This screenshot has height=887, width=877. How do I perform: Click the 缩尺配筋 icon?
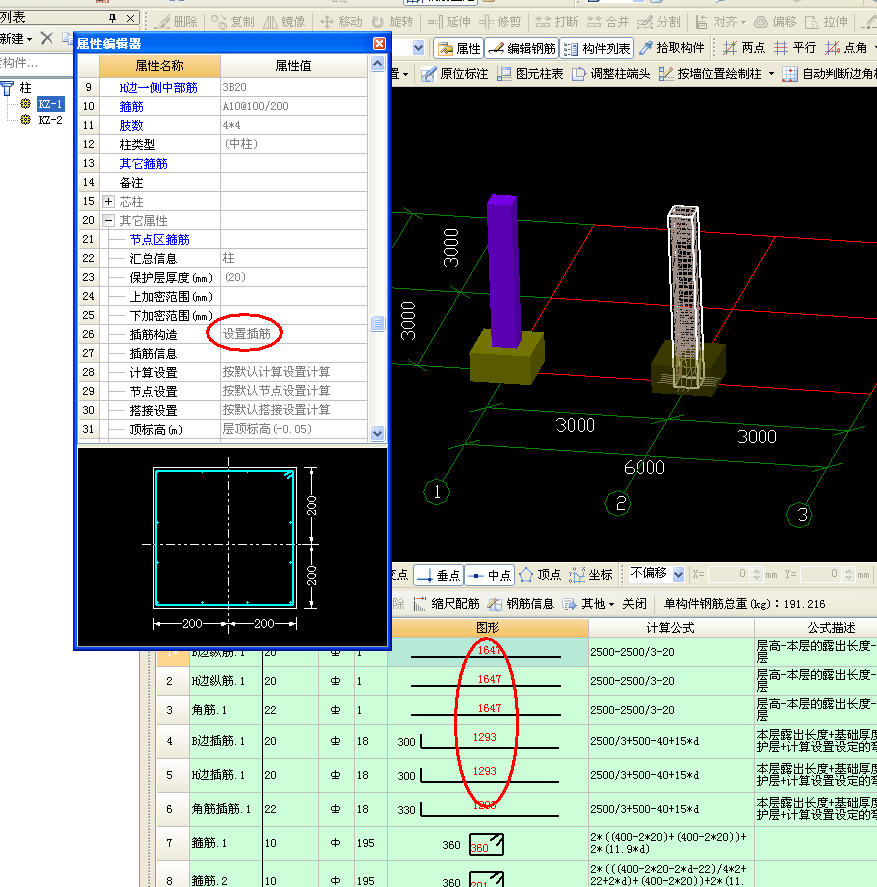tap(447, 604)
